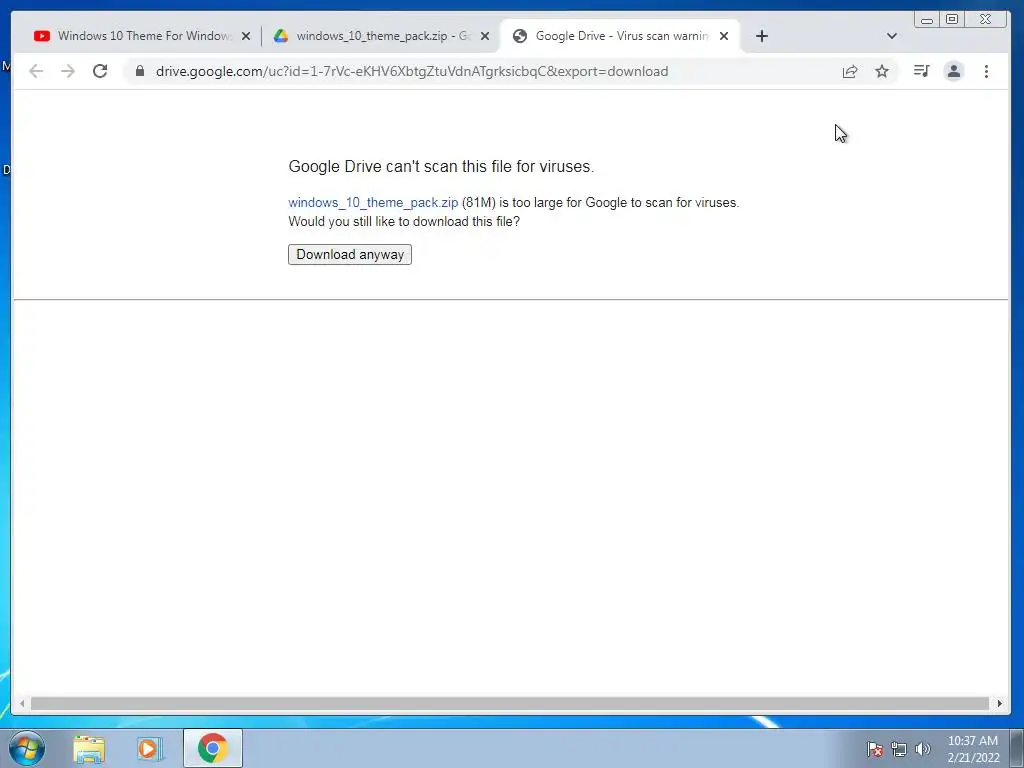Click the "Would you still like to download" text
This screenshot has width=1024, height=768.
coord(404,221)
